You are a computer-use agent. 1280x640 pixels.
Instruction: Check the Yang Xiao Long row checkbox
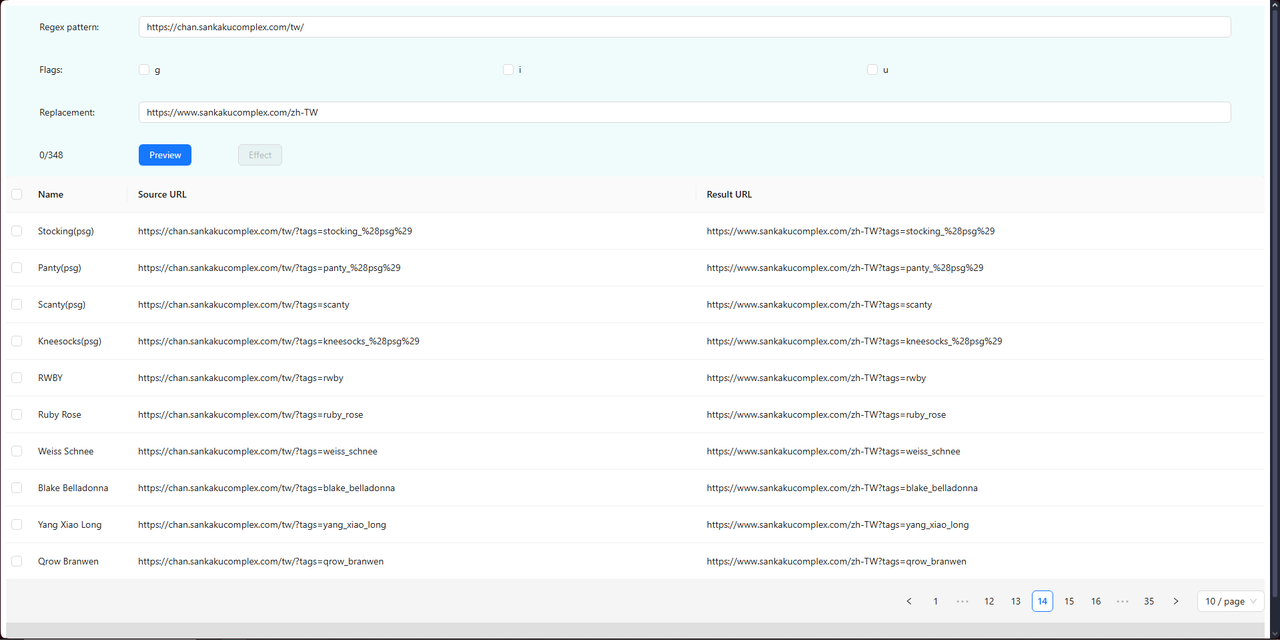click(16, 524)
